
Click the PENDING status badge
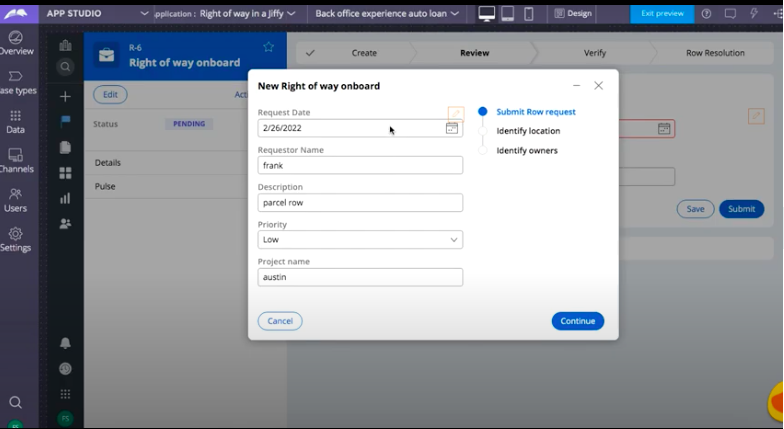[x=189, y=124]
